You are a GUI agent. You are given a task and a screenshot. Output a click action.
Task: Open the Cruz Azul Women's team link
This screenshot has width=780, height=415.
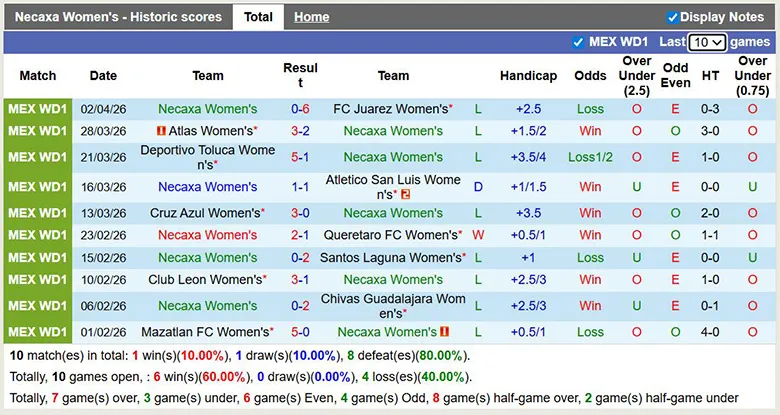[204, 213]
